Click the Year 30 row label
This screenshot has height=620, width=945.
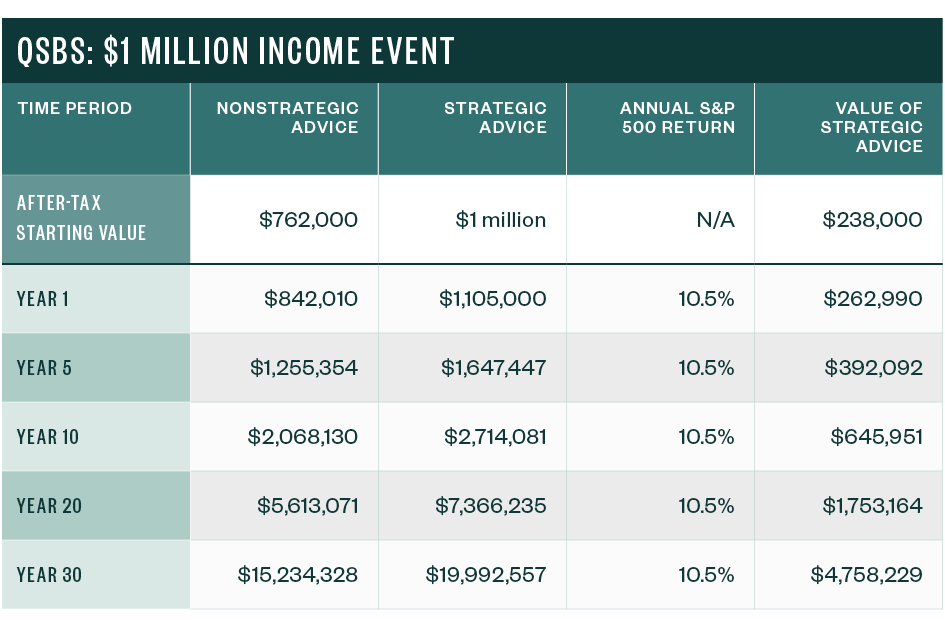point(50,575)
